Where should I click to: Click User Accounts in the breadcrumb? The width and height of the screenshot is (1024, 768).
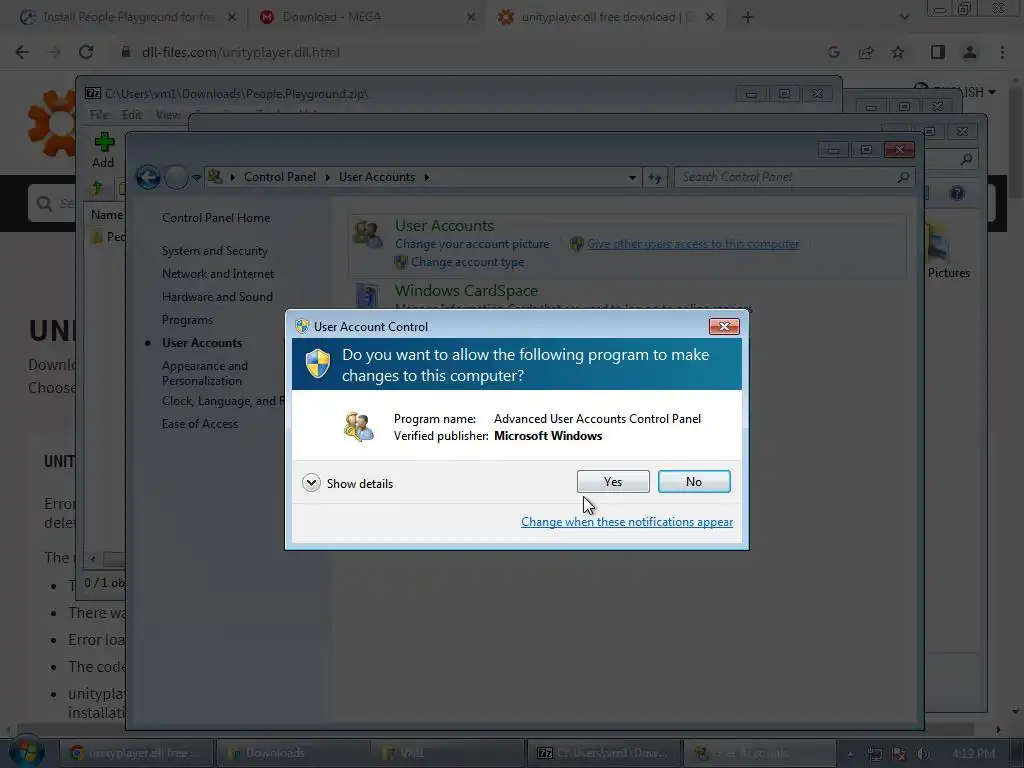[x=377, y=177]
